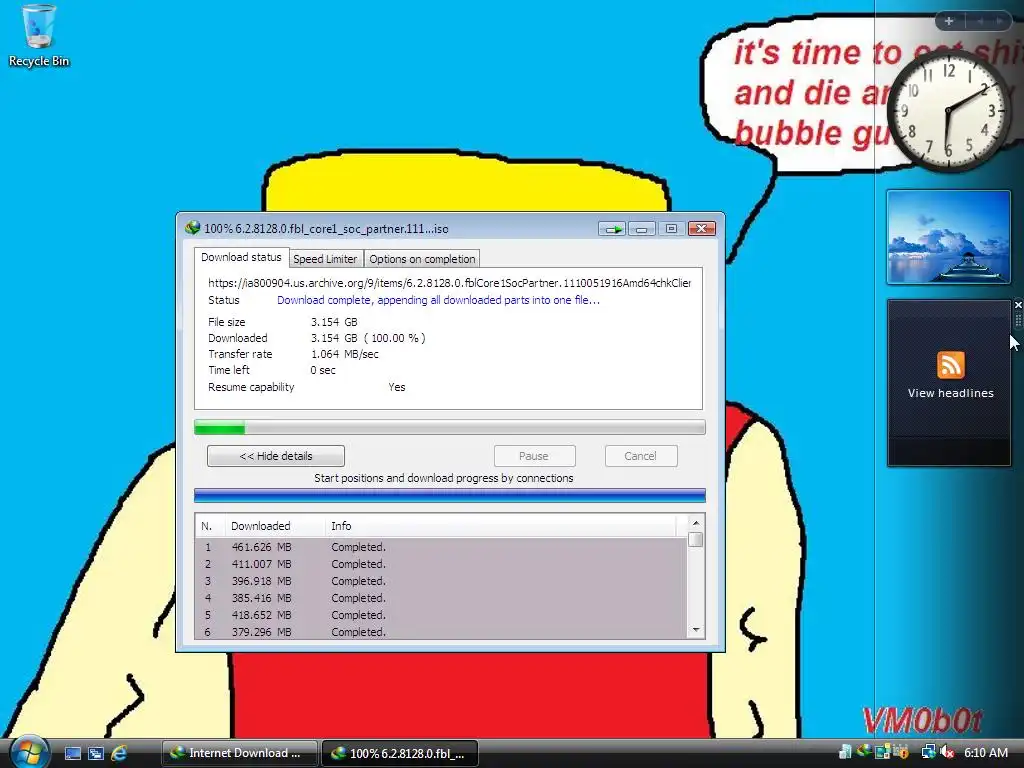
Task: Maximize the download progress window
Action: tap(671, 229)
